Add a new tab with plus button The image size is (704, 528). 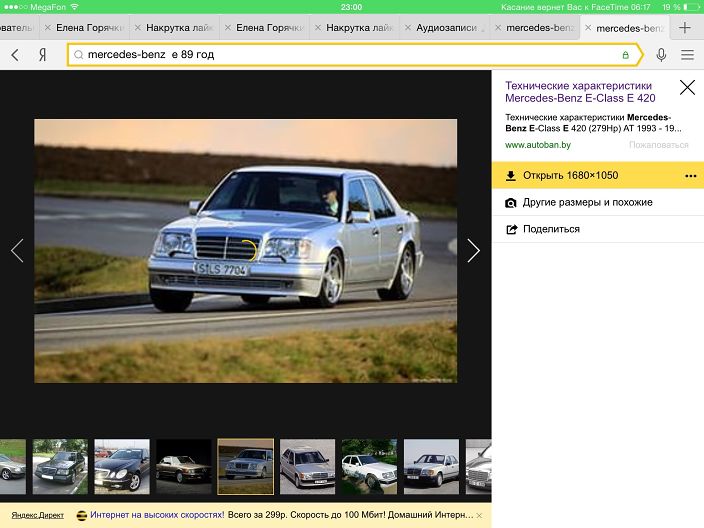[x=685, y=28]
